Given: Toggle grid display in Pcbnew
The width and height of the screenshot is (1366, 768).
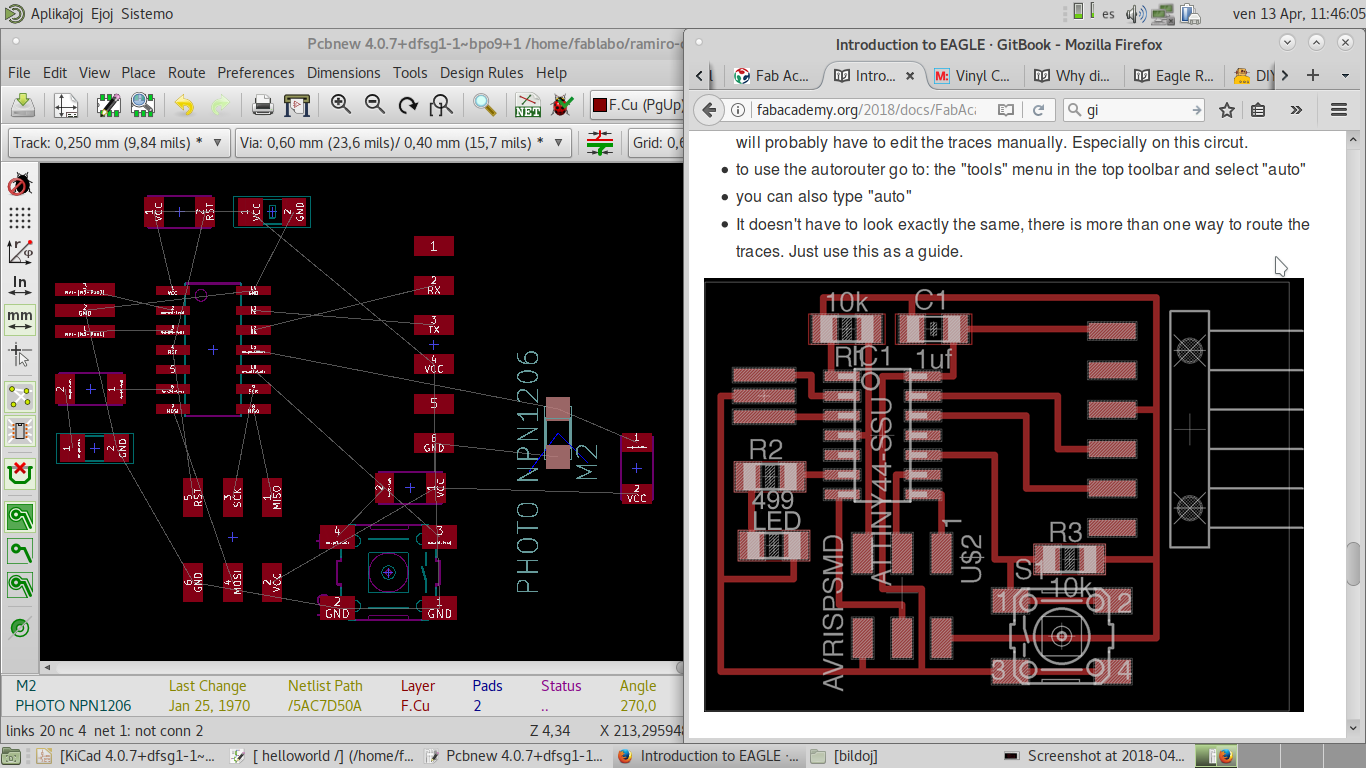Looking at the screenshot, I should [x=19, y=218].
